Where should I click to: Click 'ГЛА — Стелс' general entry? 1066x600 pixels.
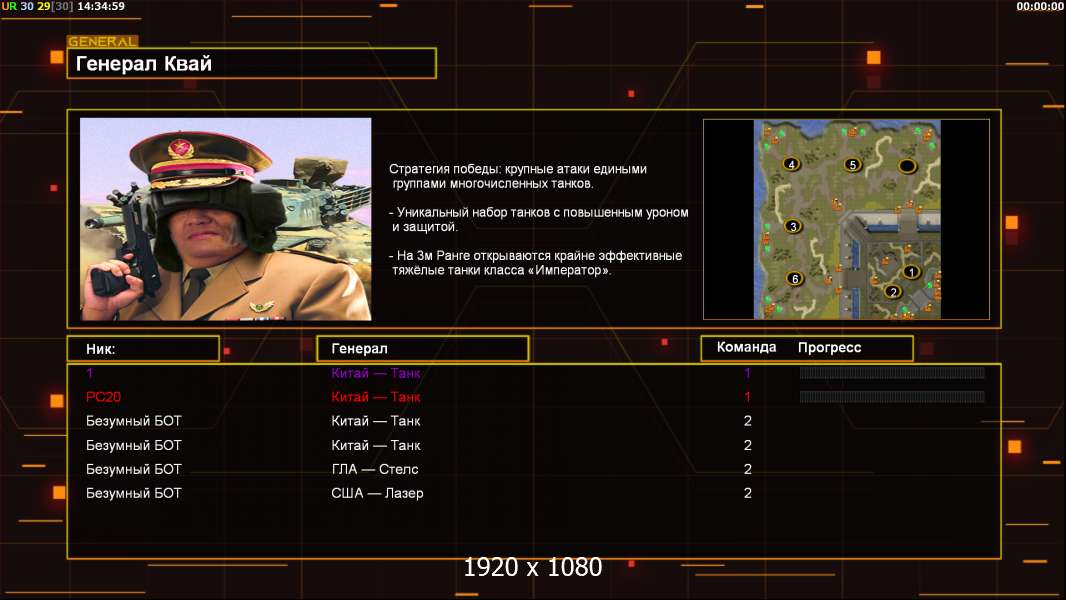coord(375,469)
